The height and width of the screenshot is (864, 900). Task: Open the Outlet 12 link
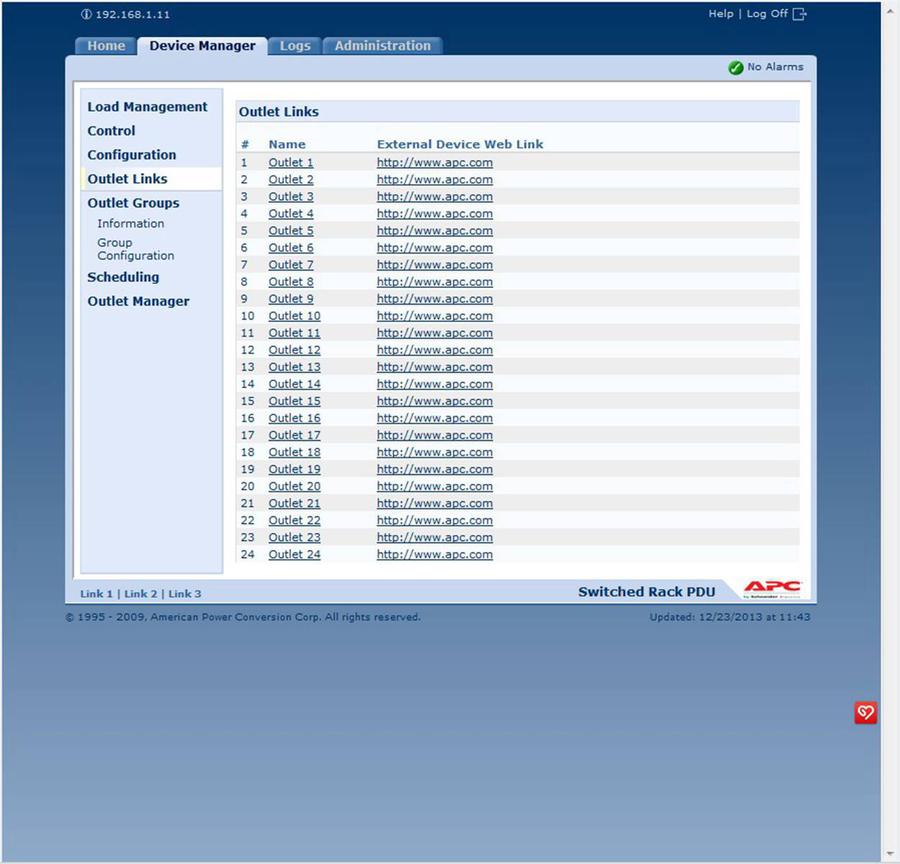click(294, 350)
